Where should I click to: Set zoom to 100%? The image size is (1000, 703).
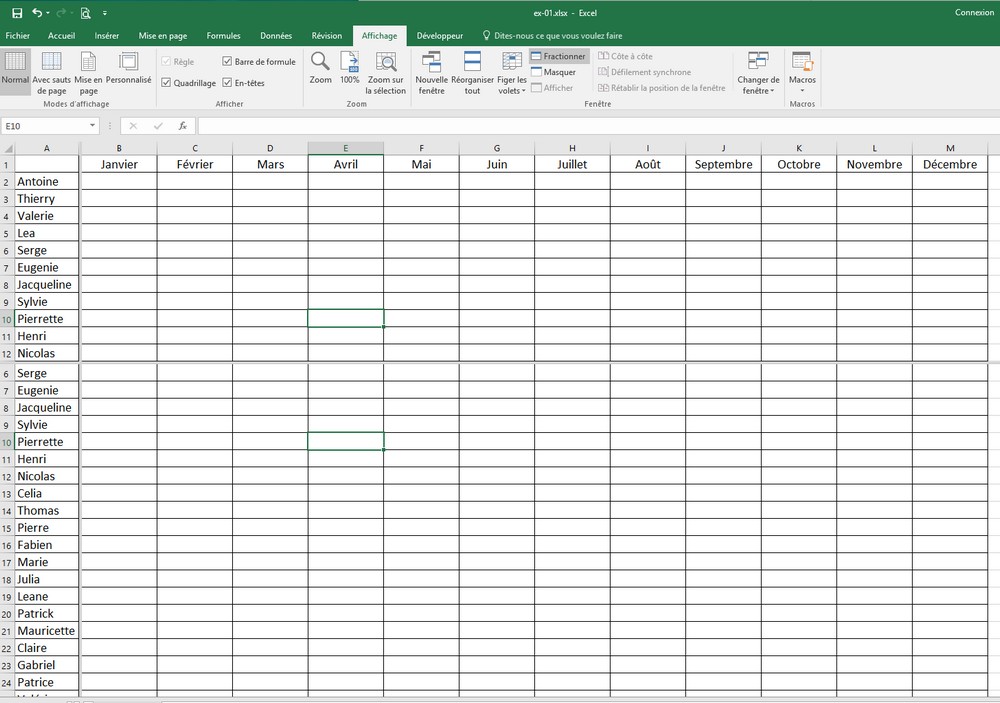349,68
